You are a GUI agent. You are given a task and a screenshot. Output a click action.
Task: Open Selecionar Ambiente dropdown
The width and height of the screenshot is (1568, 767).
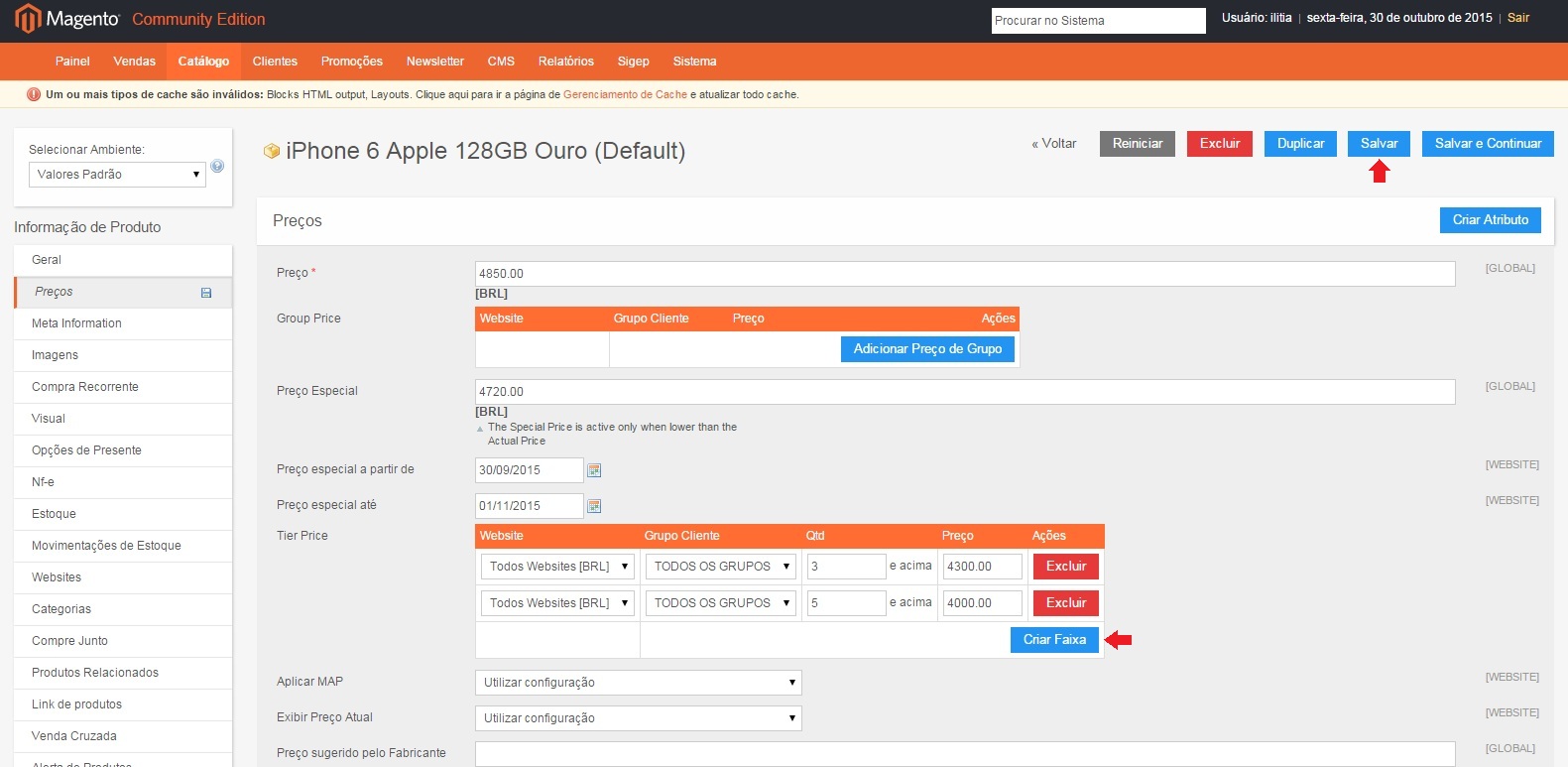click(x=118, y=175)
